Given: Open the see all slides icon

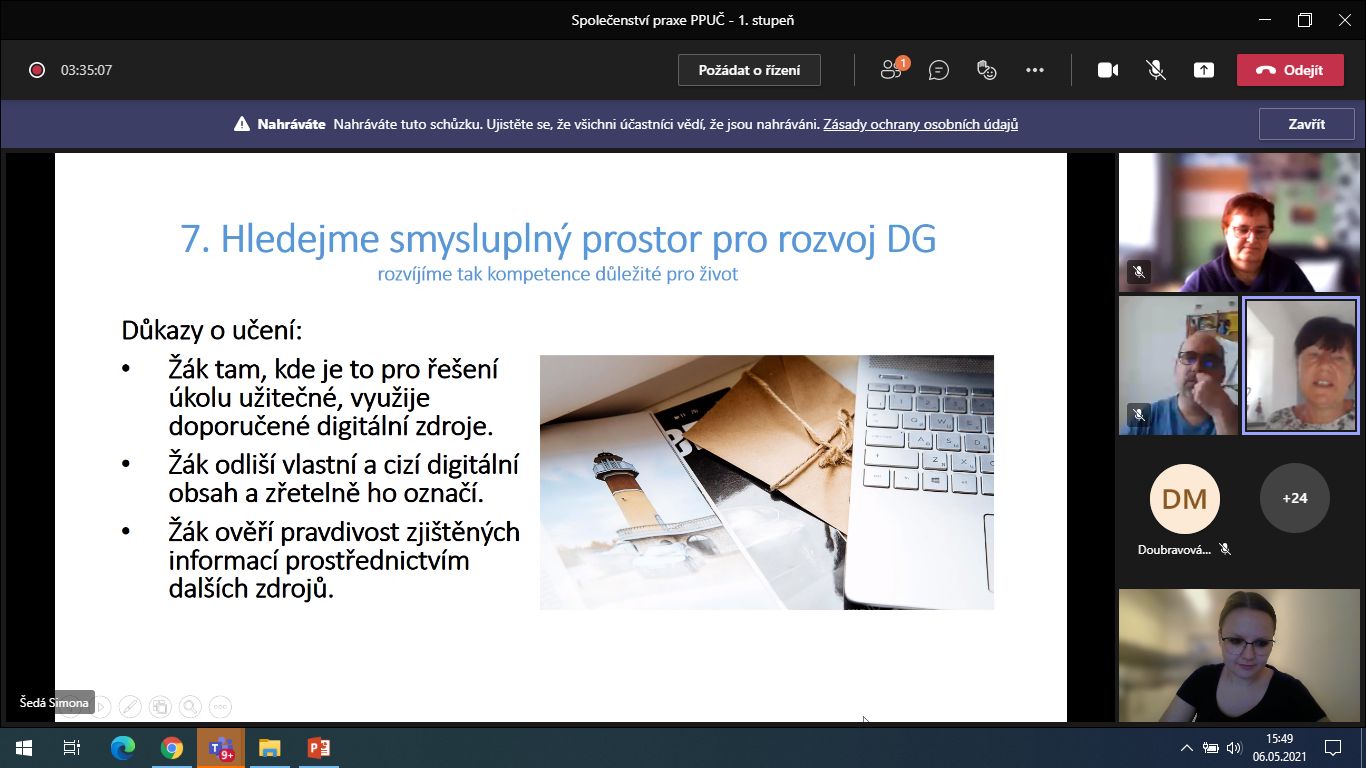Looking at the screenshot, I should 160,706.
